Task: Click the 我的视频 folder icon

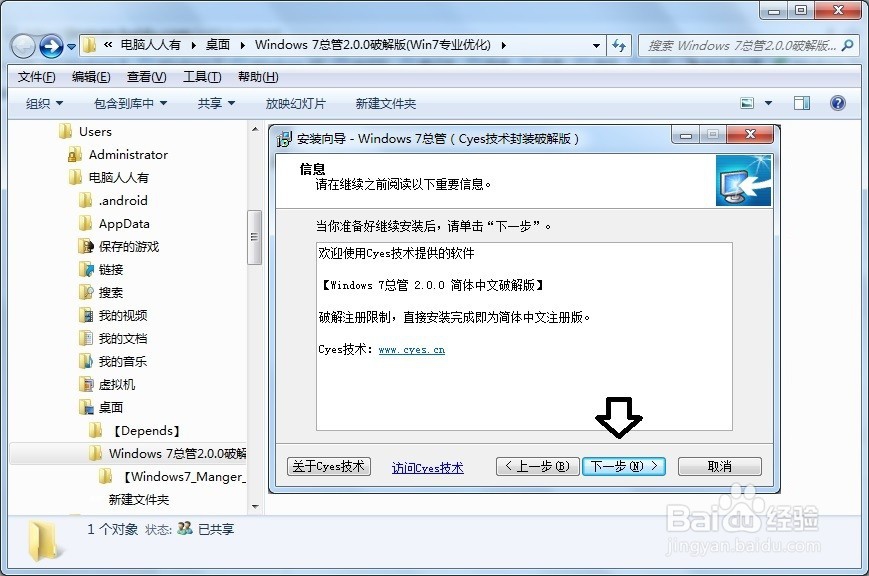Action: (x=86, y=316)
